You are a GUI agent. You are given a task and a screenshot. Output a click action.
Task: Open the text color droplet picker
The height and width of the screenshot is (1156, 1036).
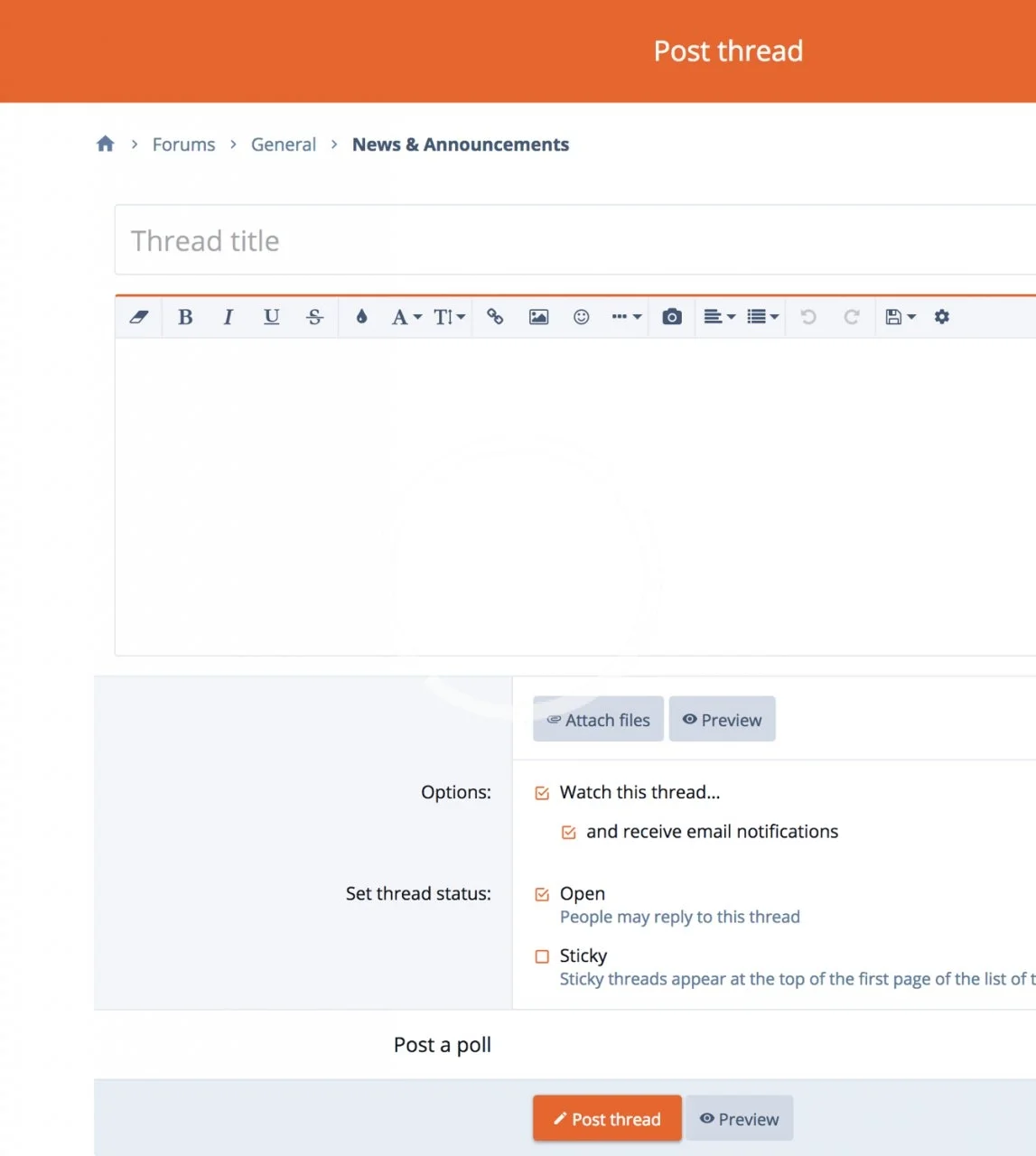click(361, 317)
